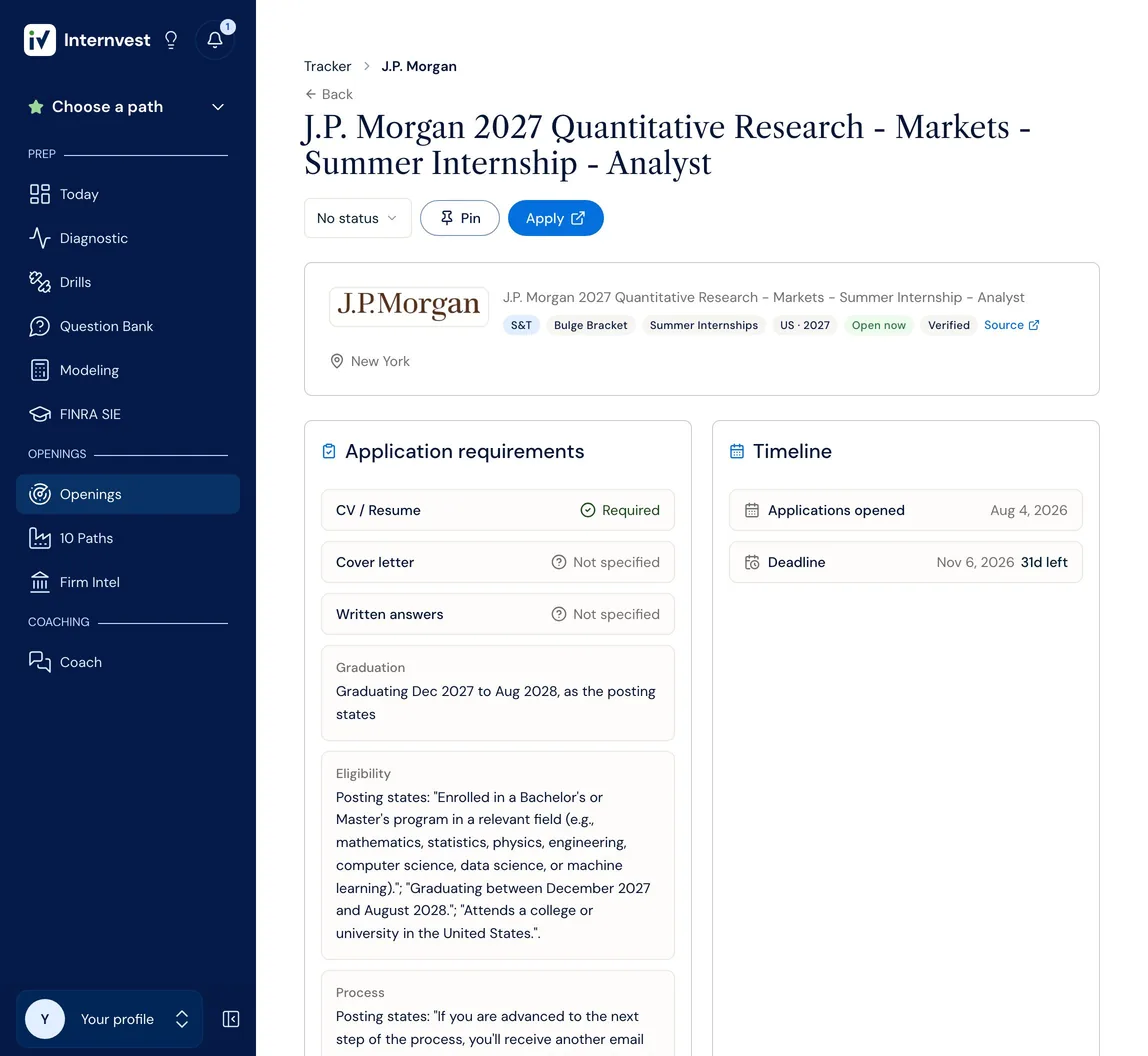The width and height of the screenshot is (1148, 1056).
Task: Click the green star icon
Action: click(35, 107)
